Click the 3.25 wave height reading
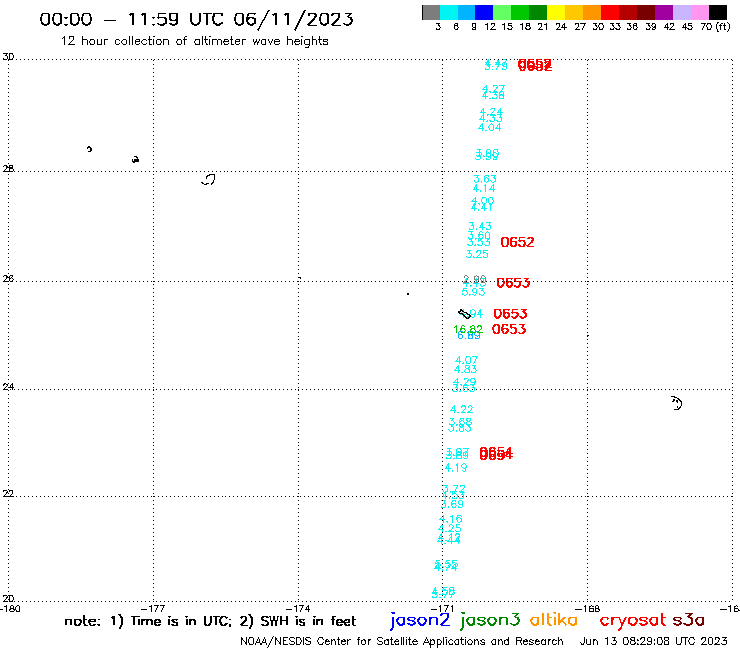Viewport: 740px width, 650px height. pyautogui.click(x=477, y=254)
